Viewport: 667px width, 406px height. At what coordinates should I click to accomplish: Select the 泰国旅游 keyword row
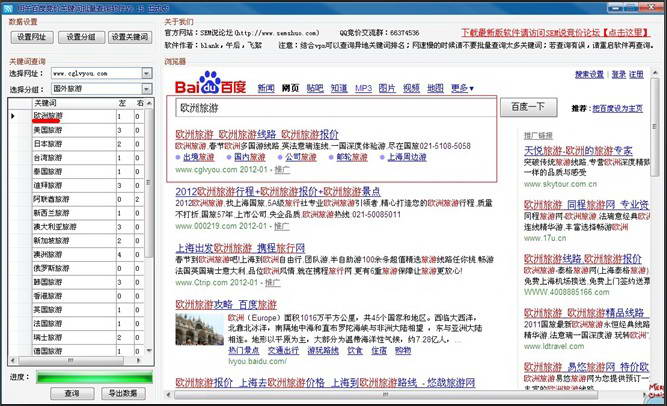[x=77, y=172]
